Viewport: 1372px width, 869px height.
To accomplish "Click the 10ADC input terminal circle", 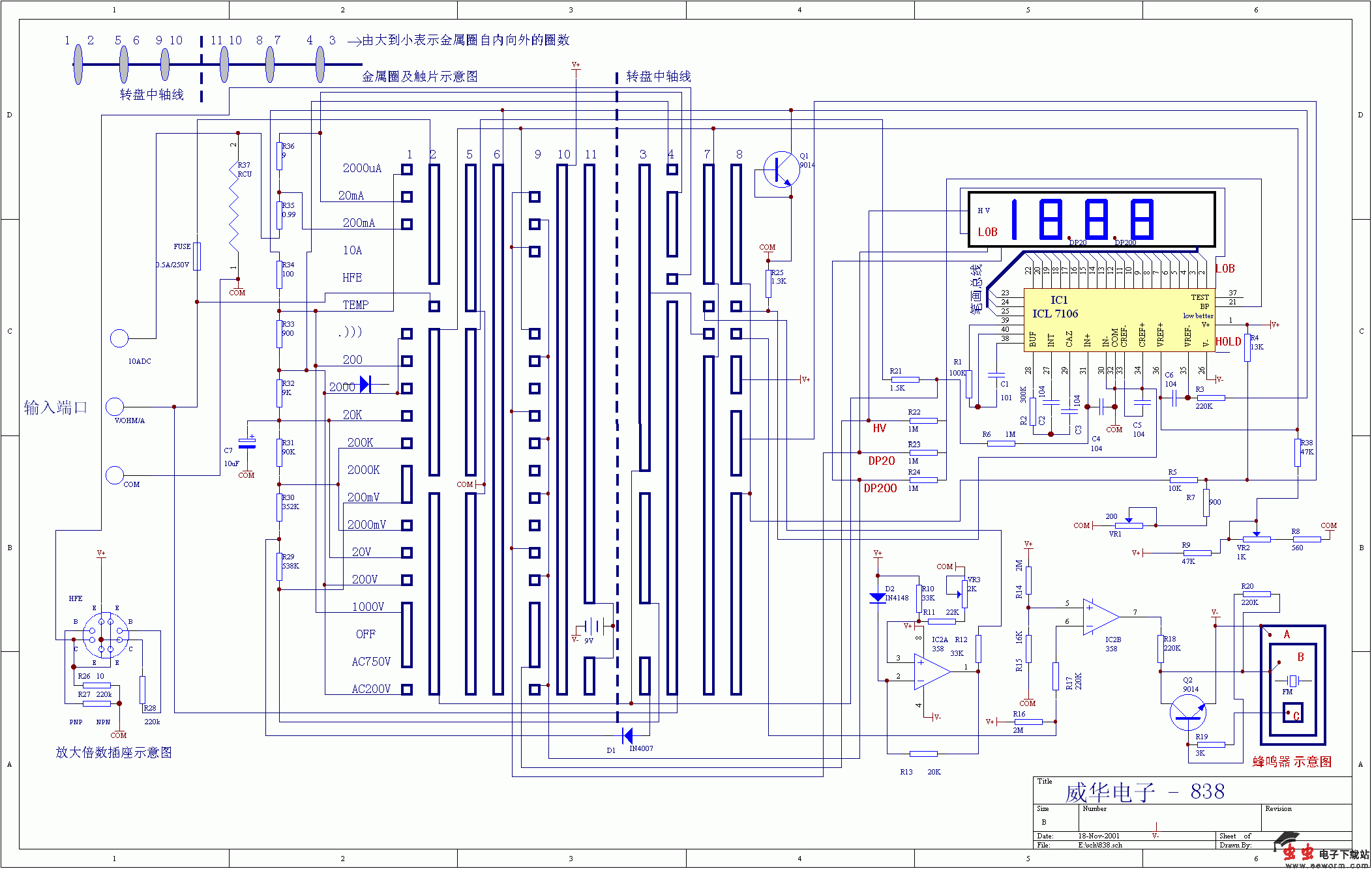I will (x=119, y=338).
